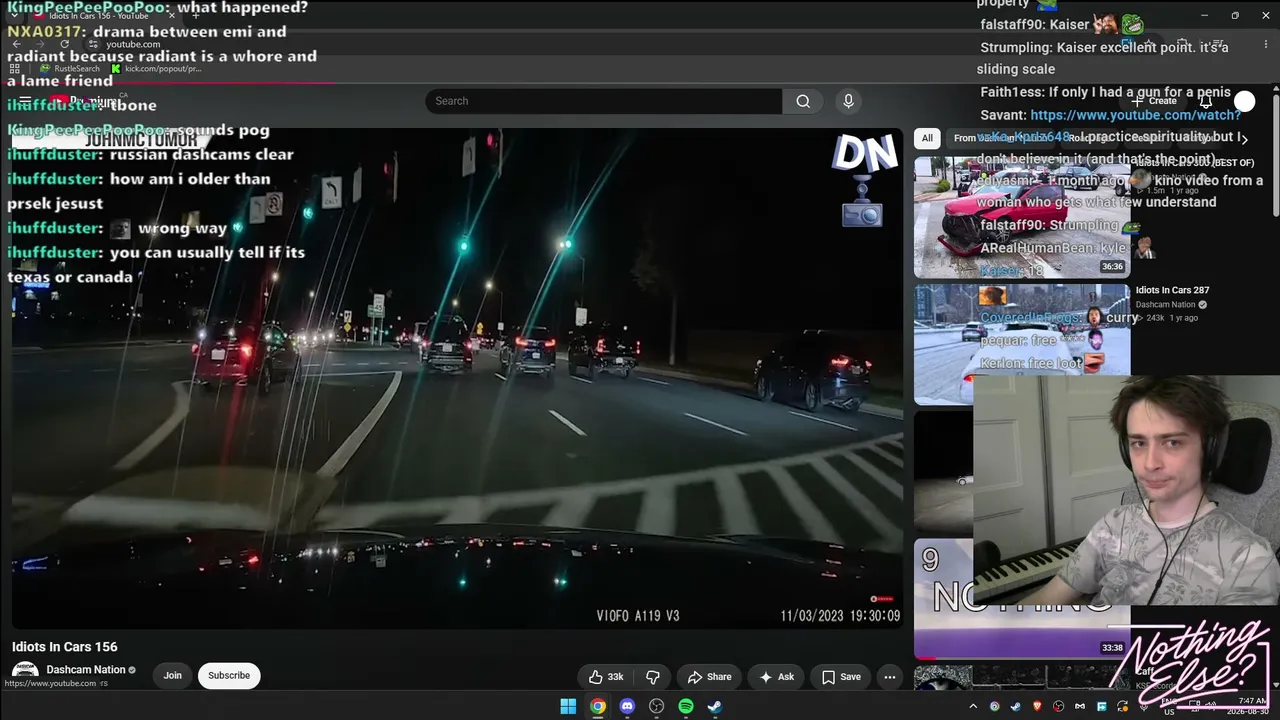The height and width of the screenshot is (720, 1280).
Task: Like the Idiots In Cars 156 video
Action: 606,677
